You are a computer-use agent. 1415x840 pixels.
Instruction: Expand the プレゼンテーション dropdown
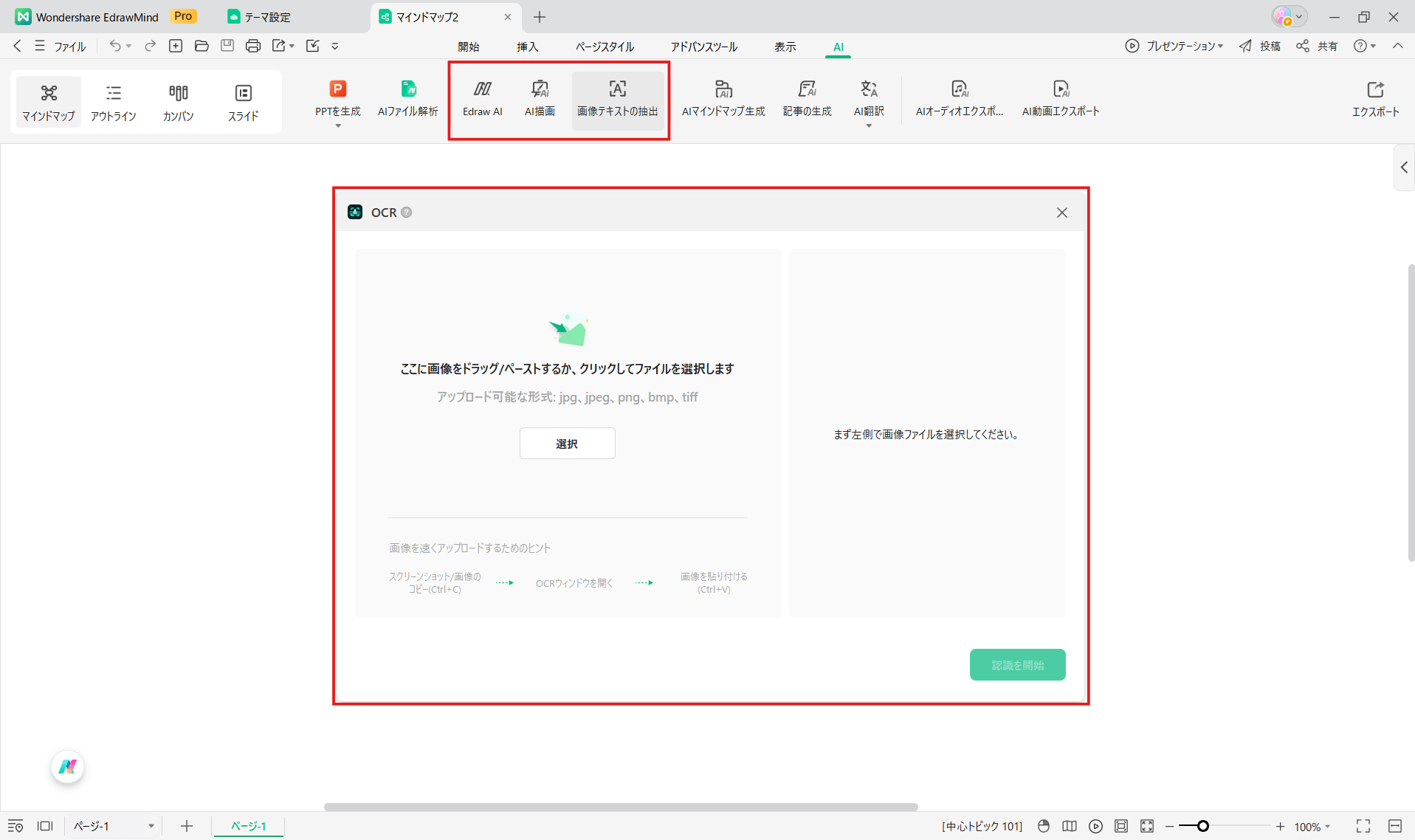pyautogui.click(x=1220, y=46)
